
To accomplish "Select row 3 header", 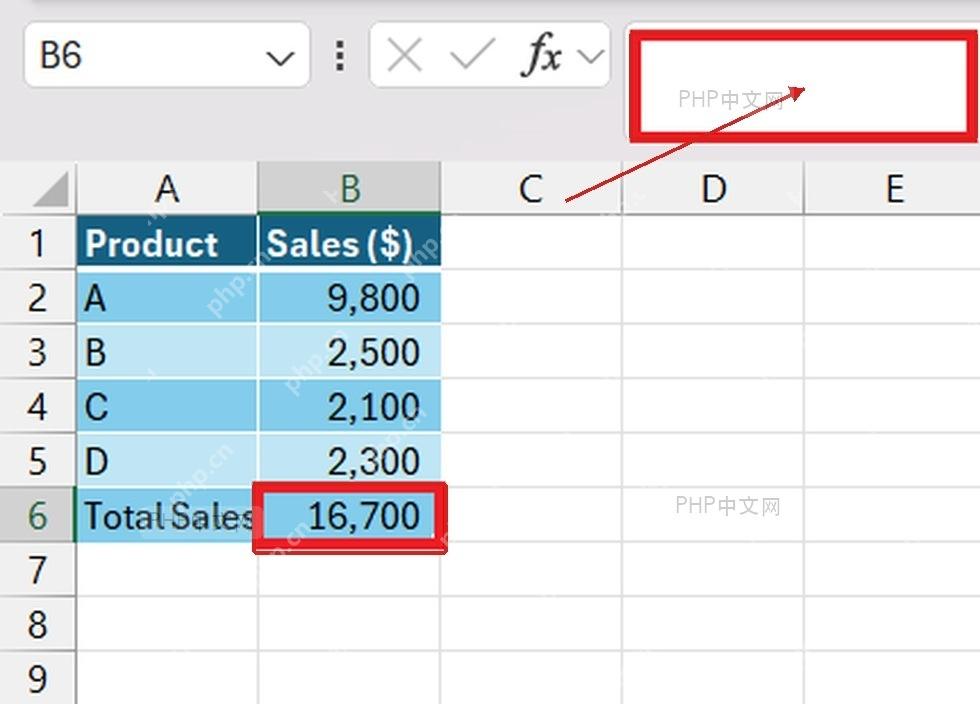I will (38, 351).
